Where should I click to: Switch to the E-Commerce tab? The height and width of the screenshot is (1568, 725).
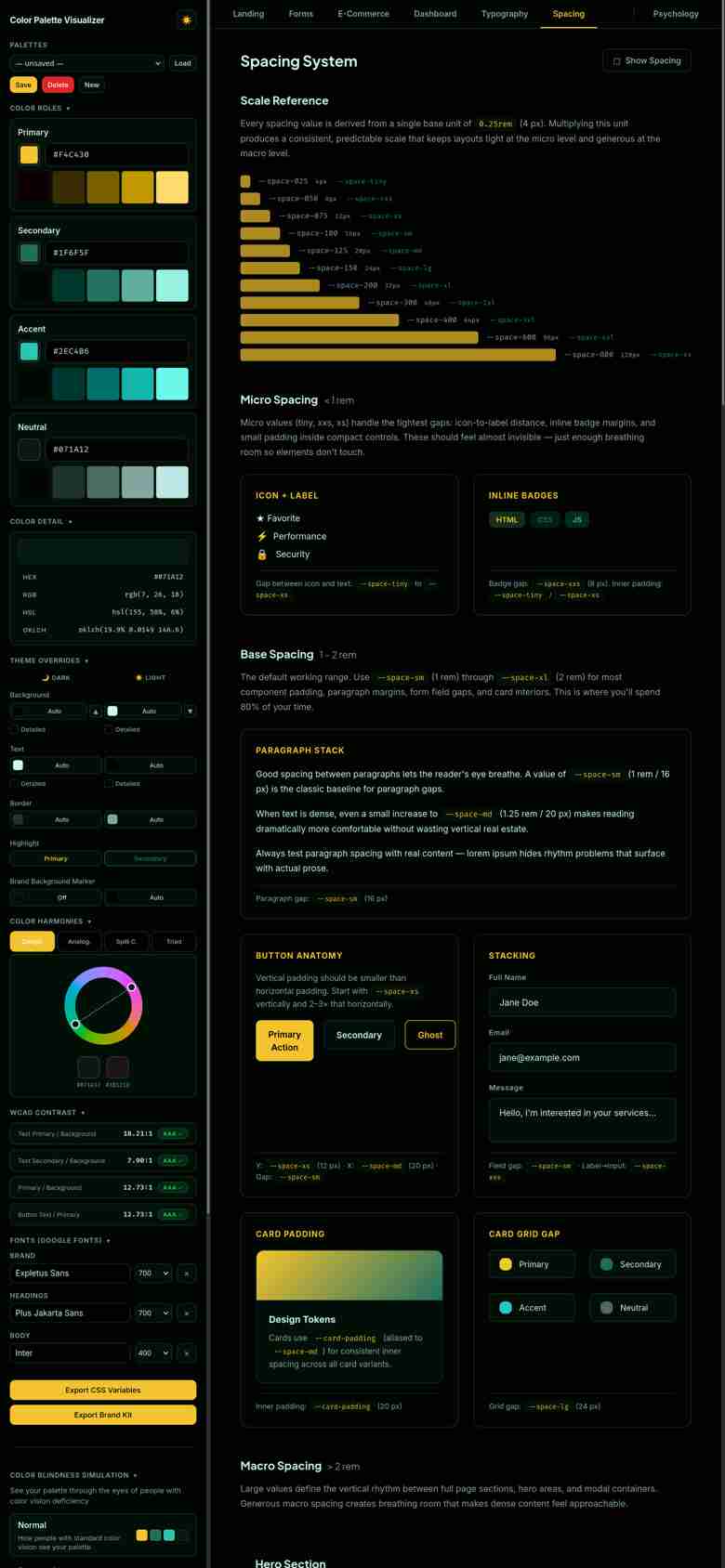363,14
